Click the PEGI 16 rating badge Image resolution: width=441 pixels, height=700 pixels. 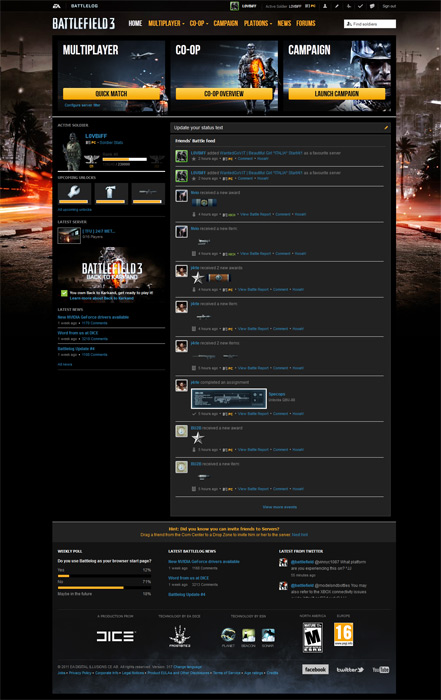pyautogui.click(x=343, y=634)
